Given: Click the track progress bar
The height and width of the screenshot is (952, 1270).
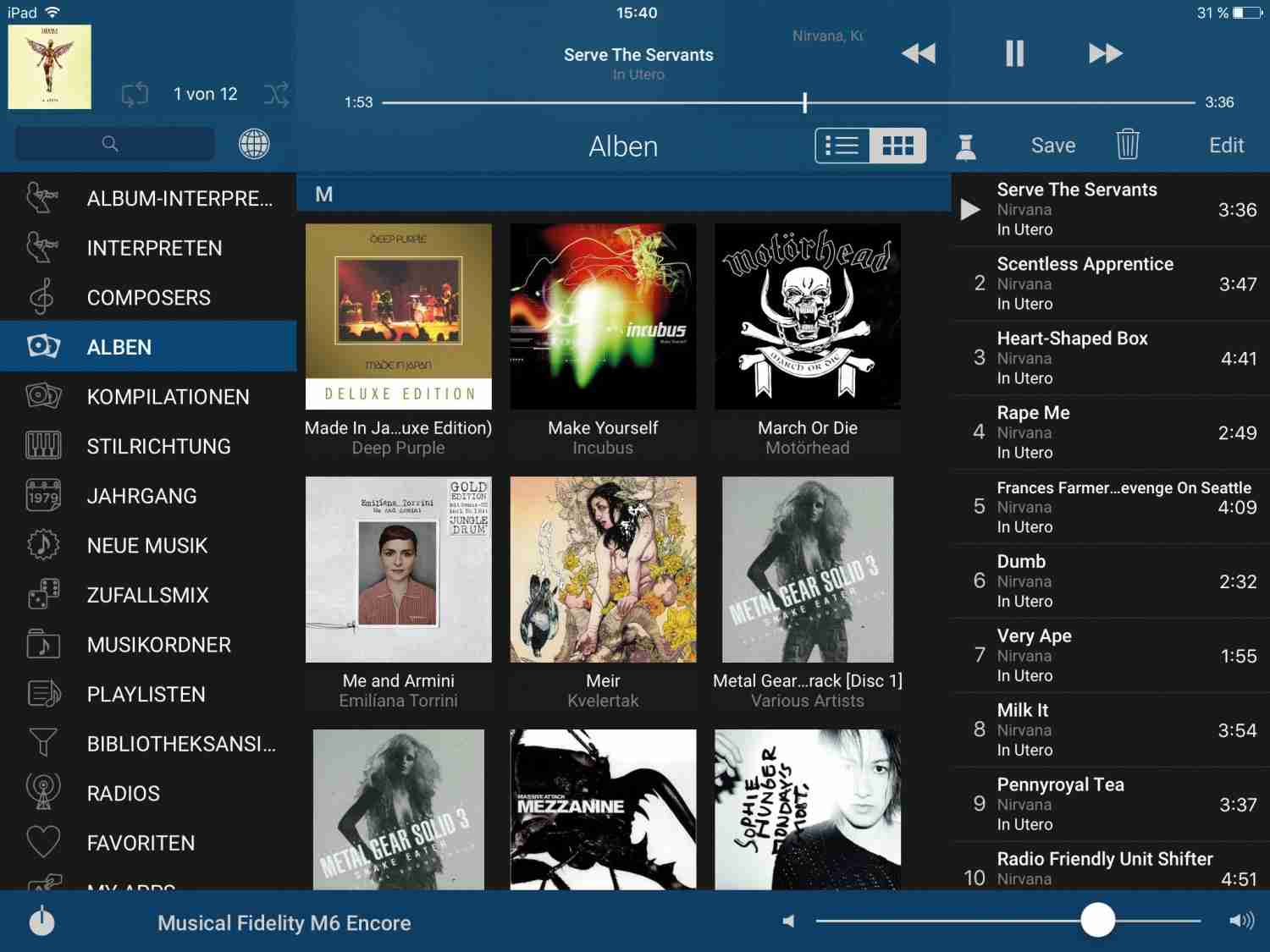Looking at the screenshot, I should pos(788,102).
